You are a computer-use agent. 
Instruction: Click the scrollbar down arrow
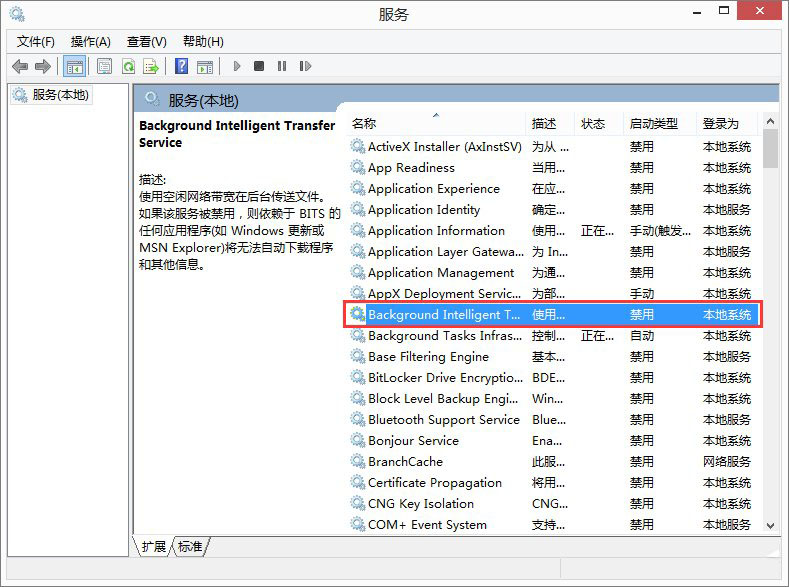[770, 526]
